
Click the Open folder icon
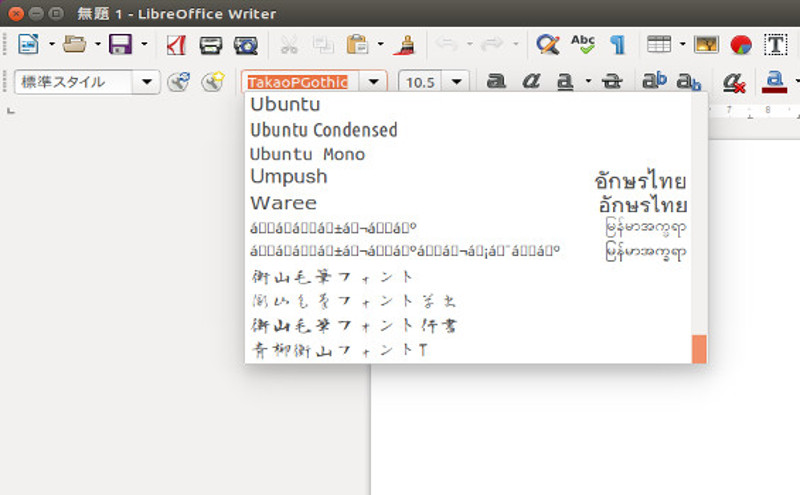click(x=74, y=44)
